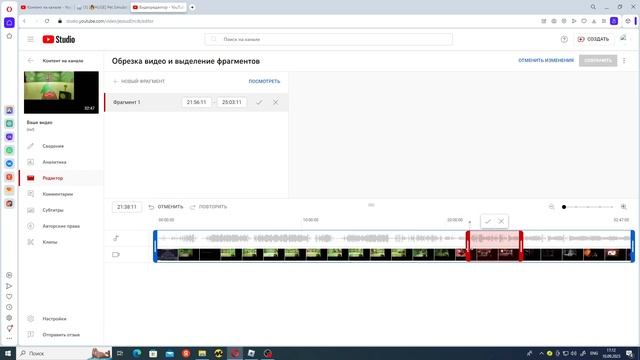The width and height of the screenshot is (640, 360).
Task: Click the current time field 21:38:11
Action: tap(127, 207)
